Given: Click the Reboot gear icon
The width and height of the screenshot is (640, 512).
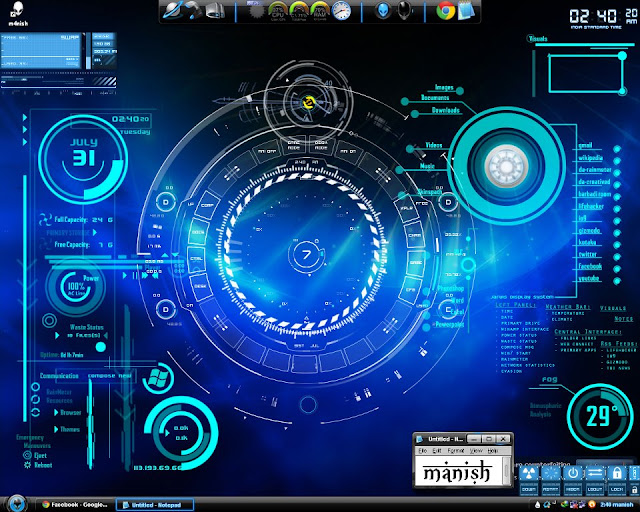Looking at the screenshot, I should (27, 465).
